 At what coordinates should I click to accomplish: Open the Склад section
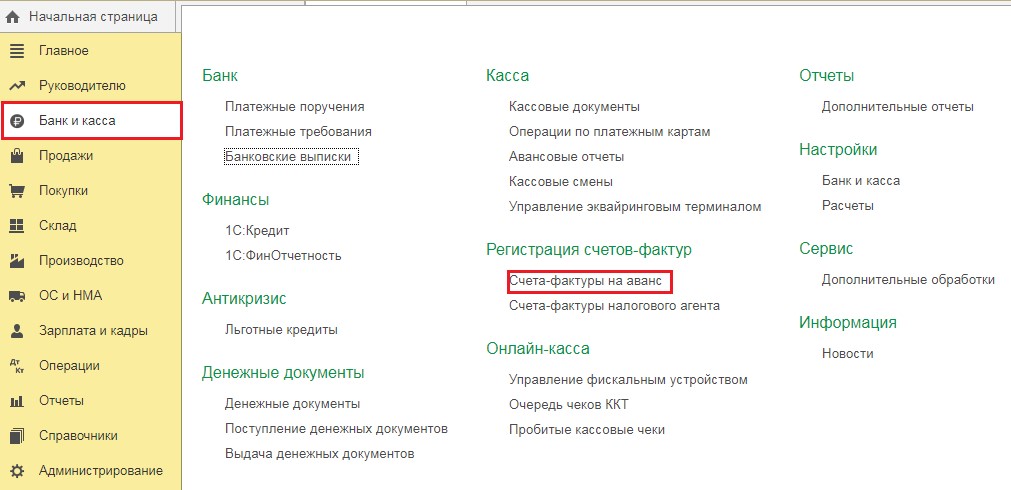click(91, 226)
